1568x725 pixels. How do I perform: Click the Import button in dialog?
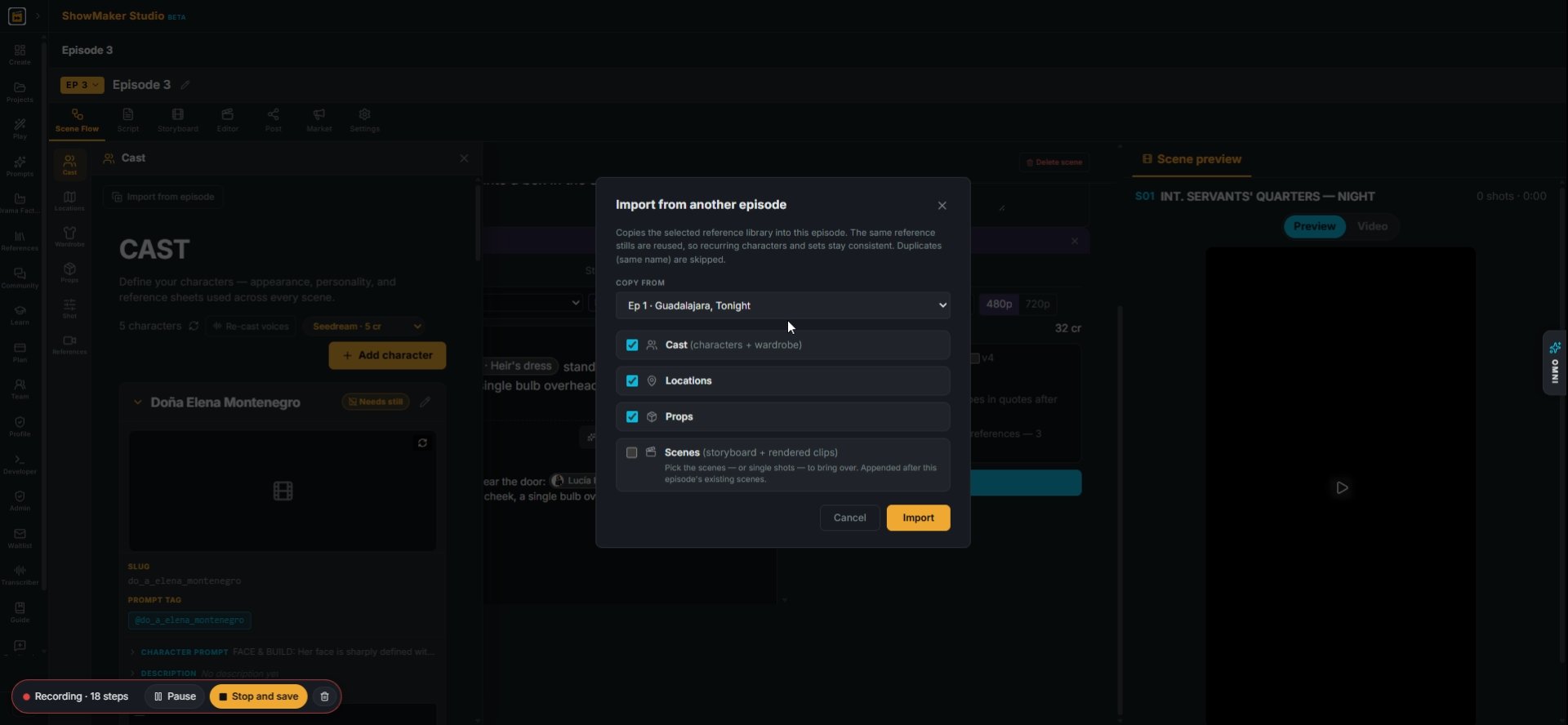click(x=918, y=518)
